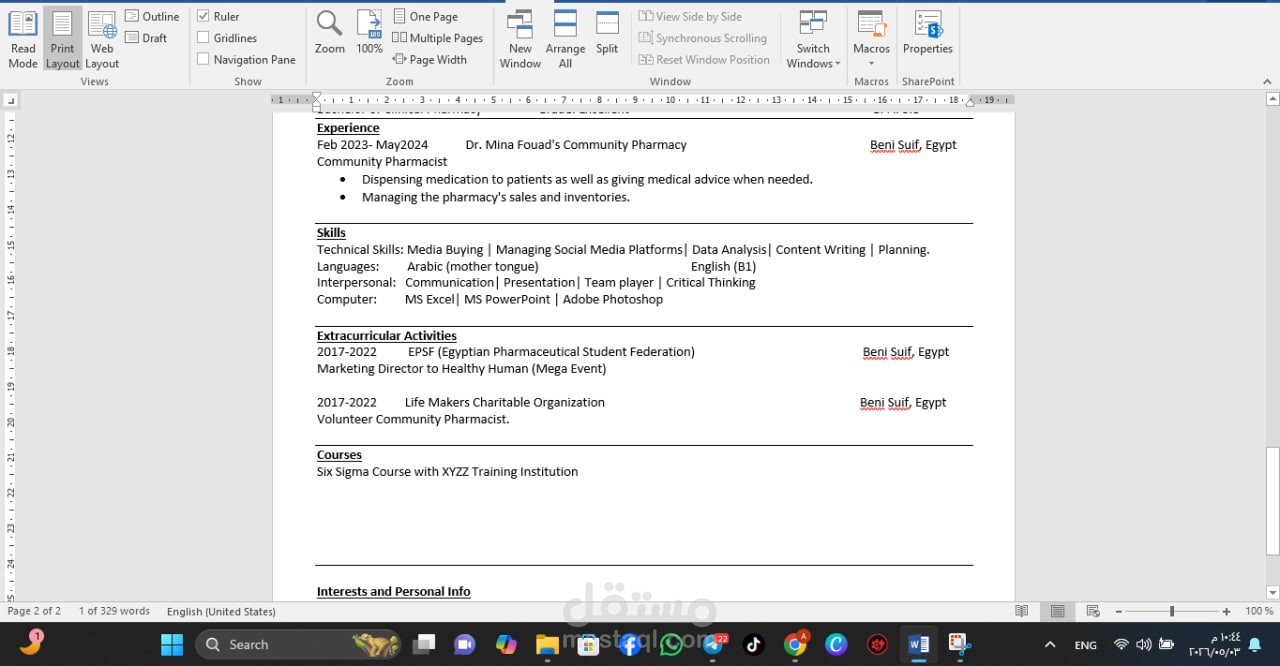Open SharePoint Properties
This screenshot has width=1280, height=666.
pos(928,33)
